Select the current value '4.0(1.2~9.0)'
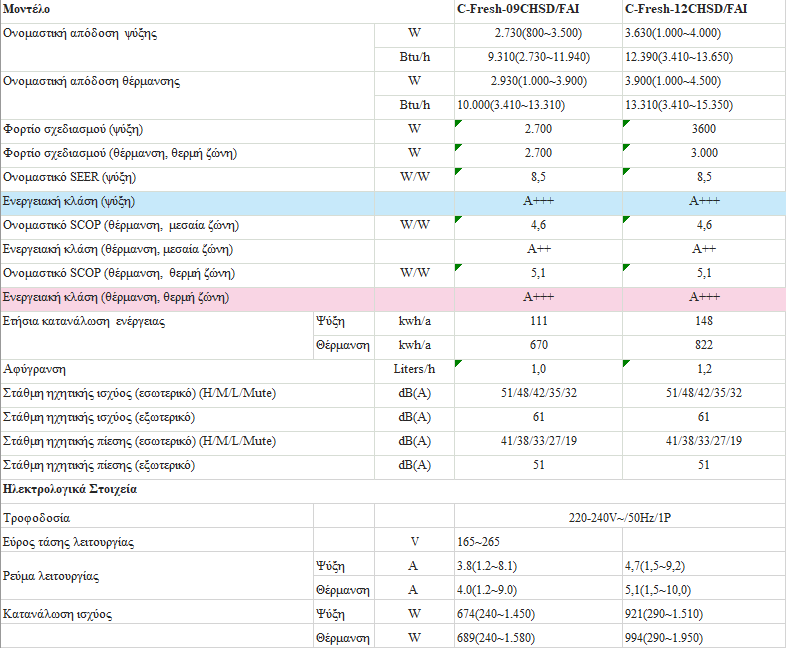Screen dimensions: 786x648 487,590
